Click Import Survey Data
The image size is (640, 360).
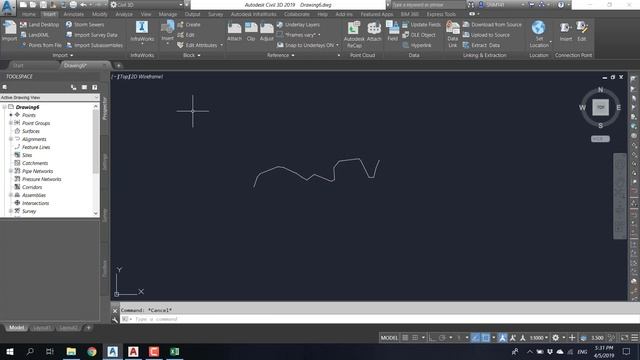(x=91, y=35)
